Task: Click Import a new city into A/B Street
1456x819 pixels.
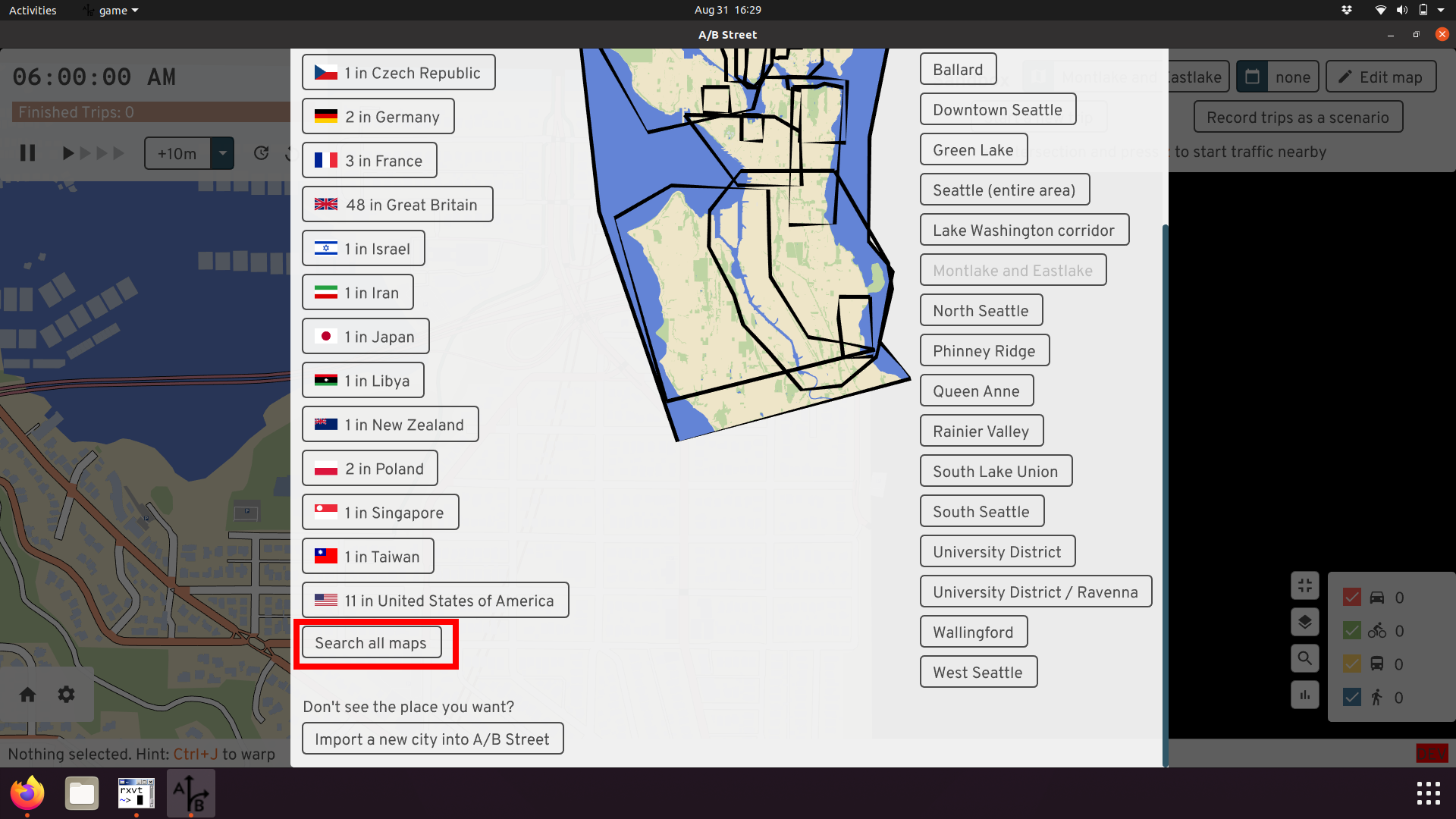Action: [432, 739]
